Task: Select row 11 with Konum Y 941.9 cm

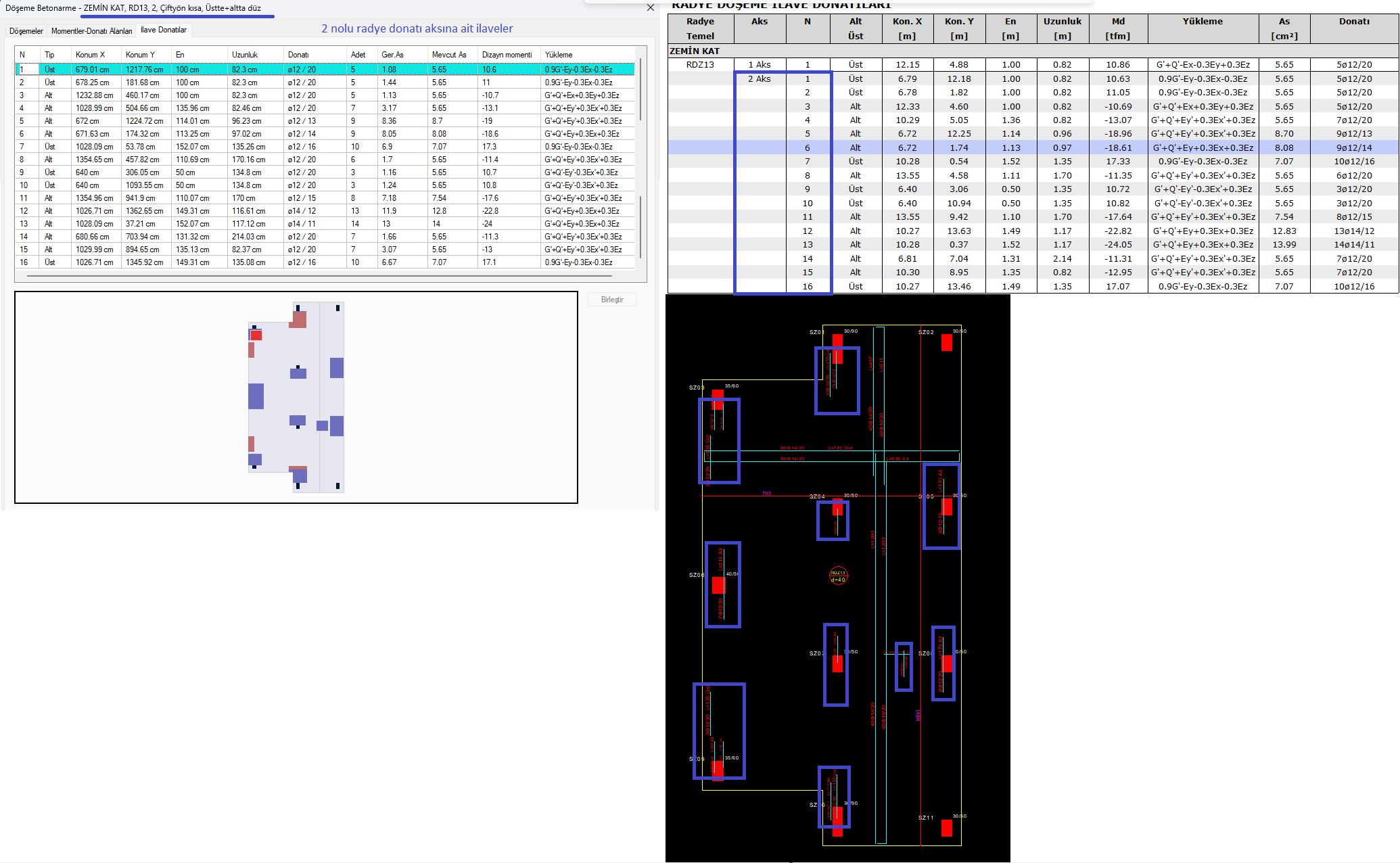Action: [x=325, y=198]
